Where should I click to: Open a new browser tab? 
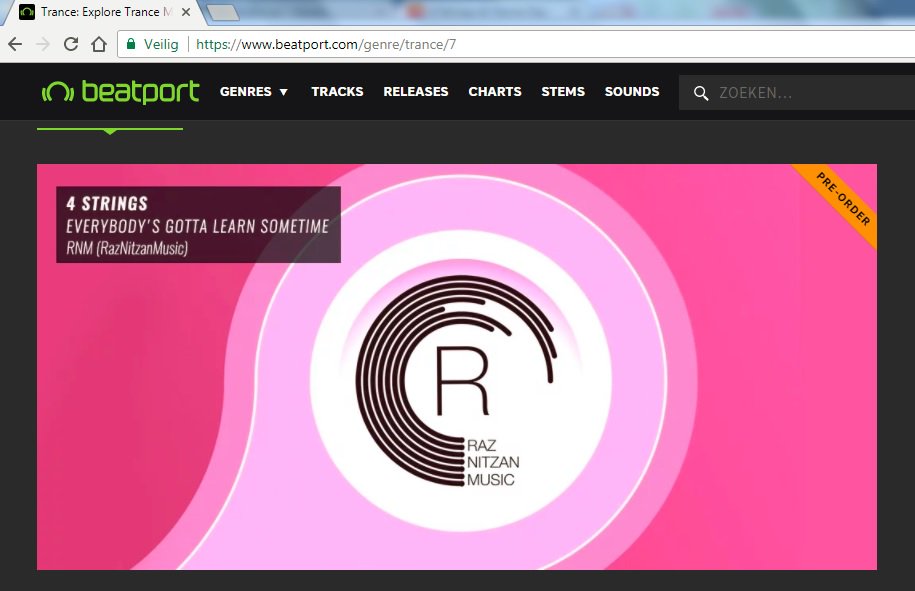click(x=223, y=12)
